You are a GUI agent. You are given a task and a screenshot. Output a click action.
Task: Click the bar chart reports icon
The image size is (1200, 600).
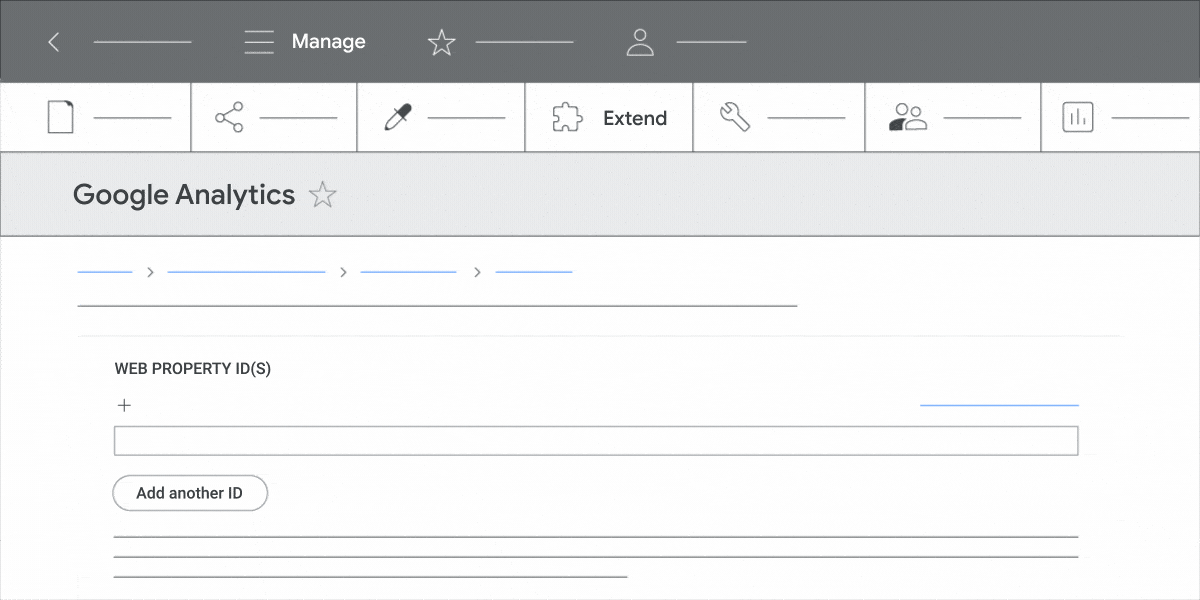[x=1077, y=118]
